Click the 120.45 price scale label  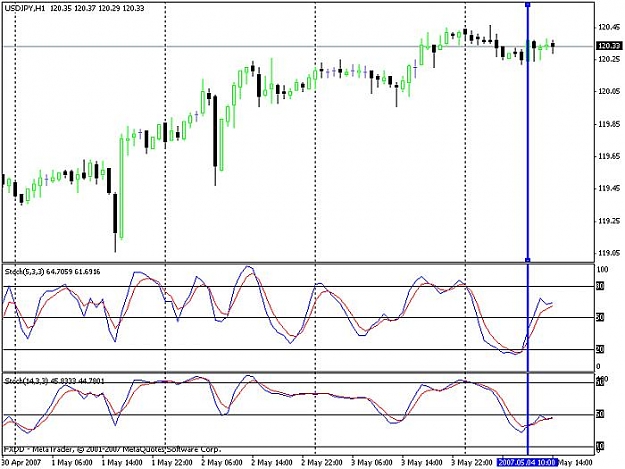609,27
